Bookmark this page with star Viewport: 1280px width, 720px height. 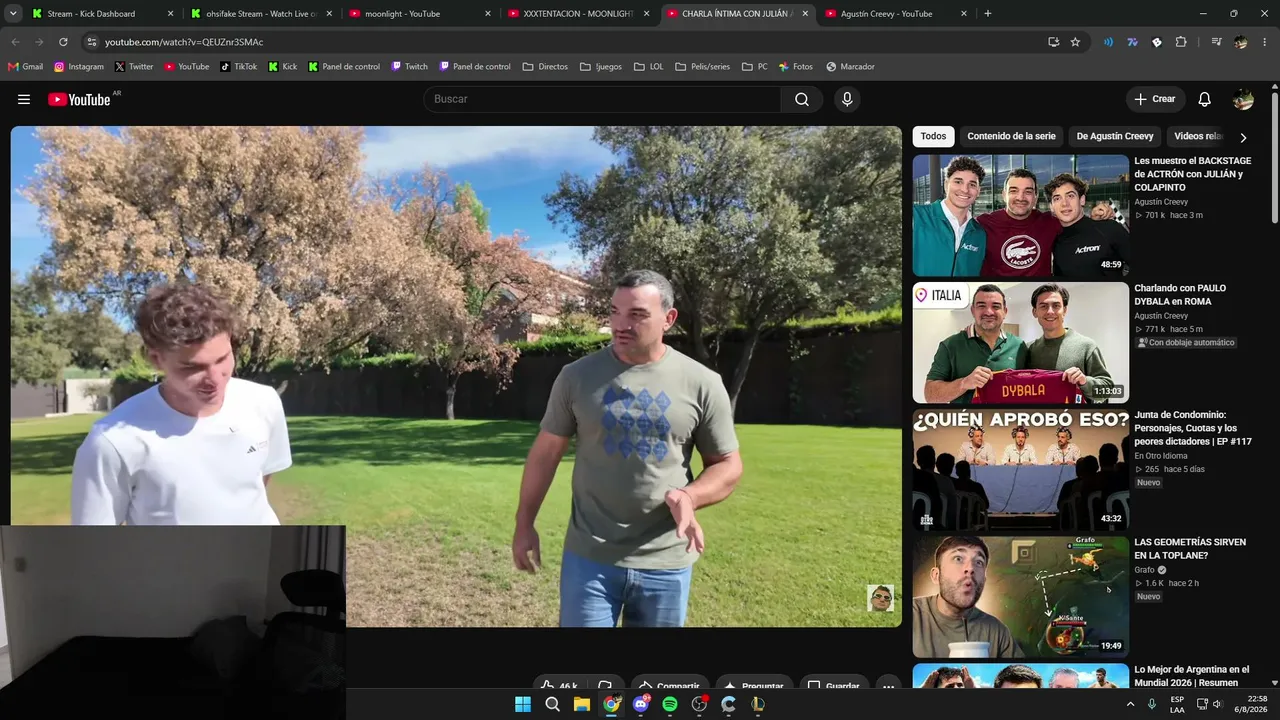(x=1075, y=42)
